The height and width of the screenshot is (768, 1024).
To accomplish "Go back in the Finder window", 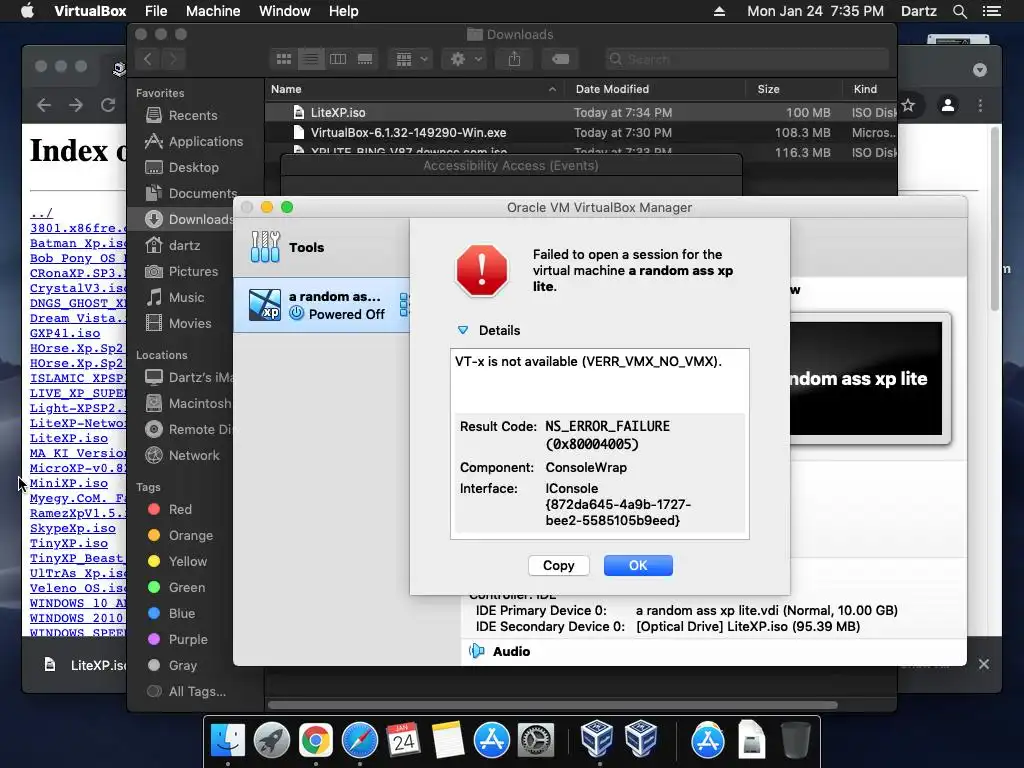I will pos(148,59).
